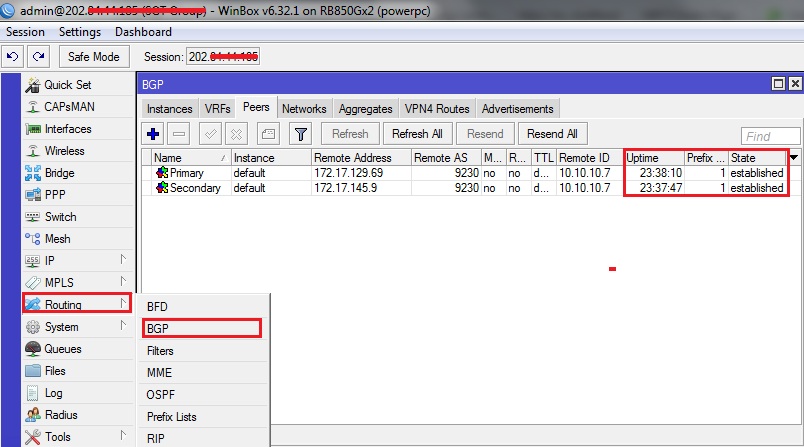The width and height of the screenshot is (804, 447).
Task: Click the minus Remove icon
Action: tap(179, 134)
